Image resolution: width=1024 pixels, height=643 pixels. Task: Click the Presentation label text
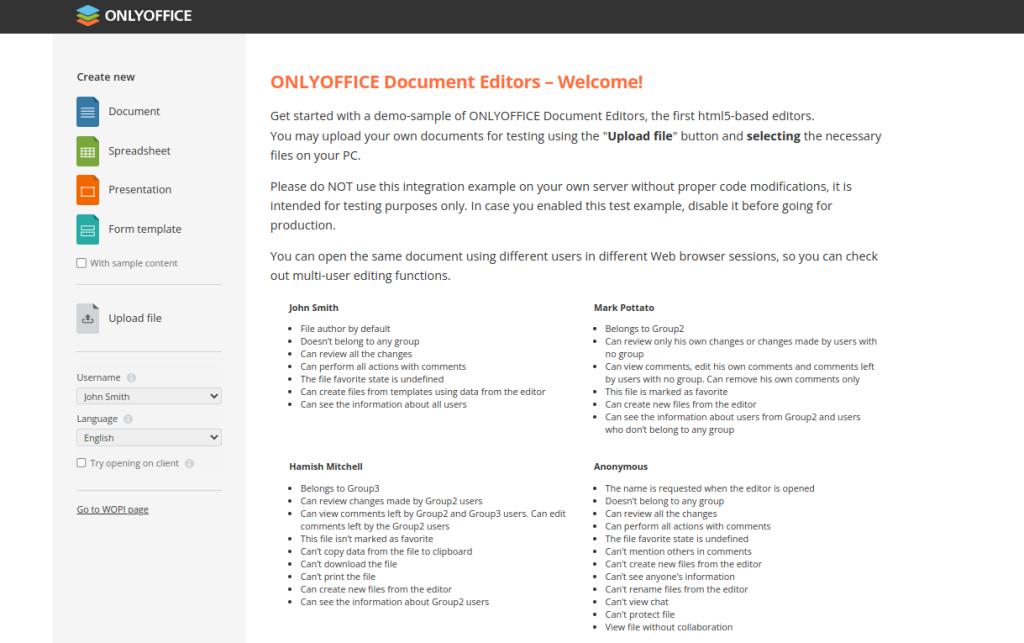[140, 189]
